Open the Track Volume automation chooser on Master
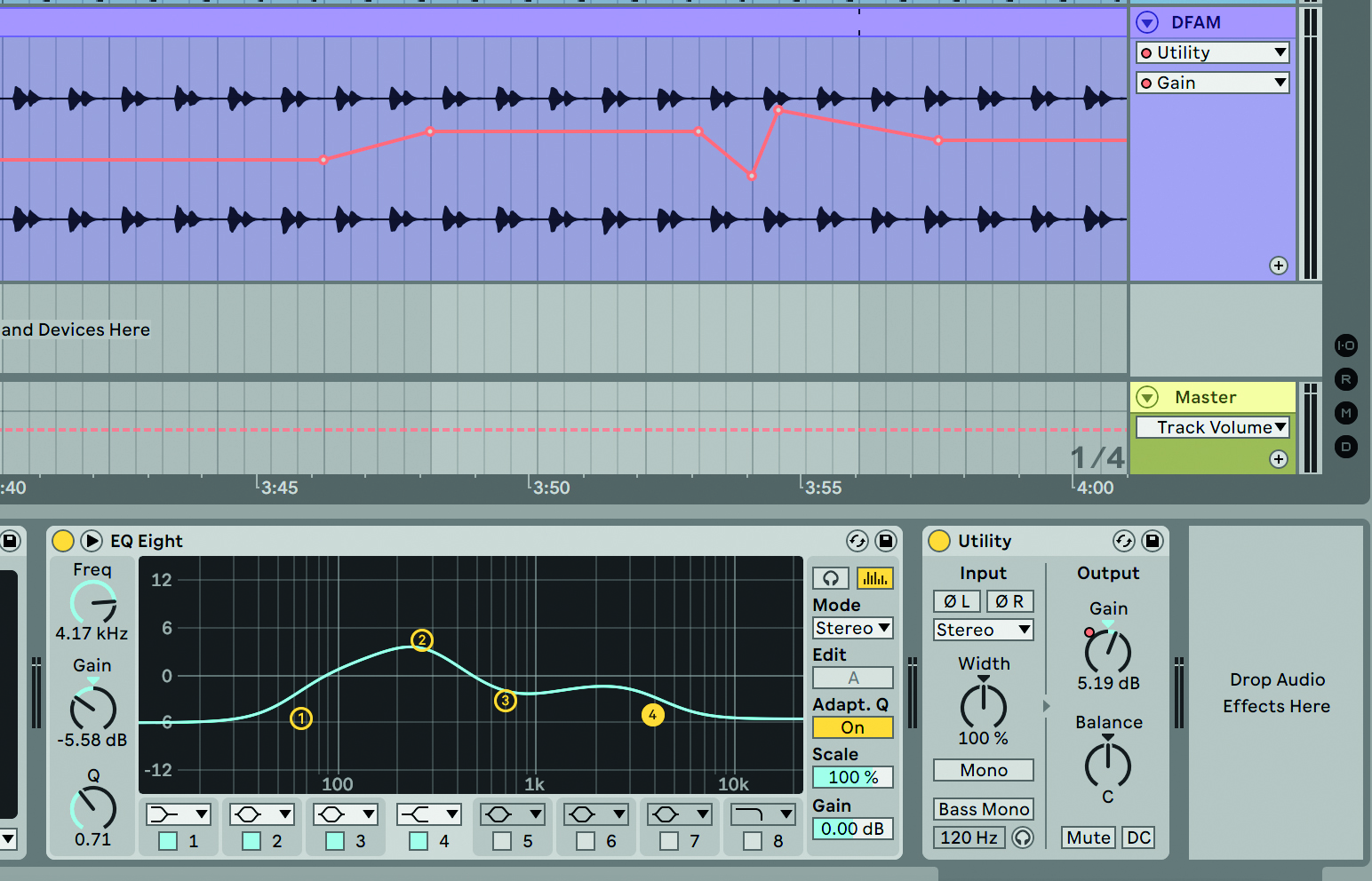The width and height of the screenshot is (1372, 881). point(1212,427)
